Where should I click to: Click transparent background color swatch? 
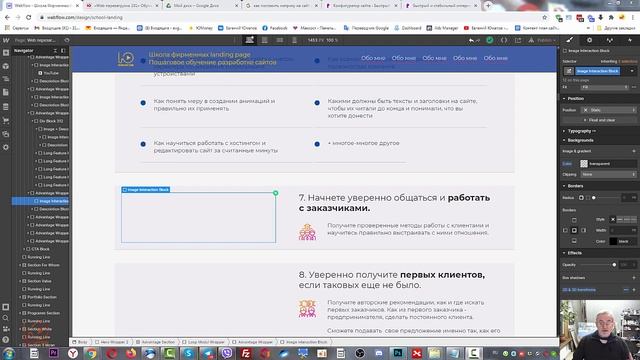584,164
